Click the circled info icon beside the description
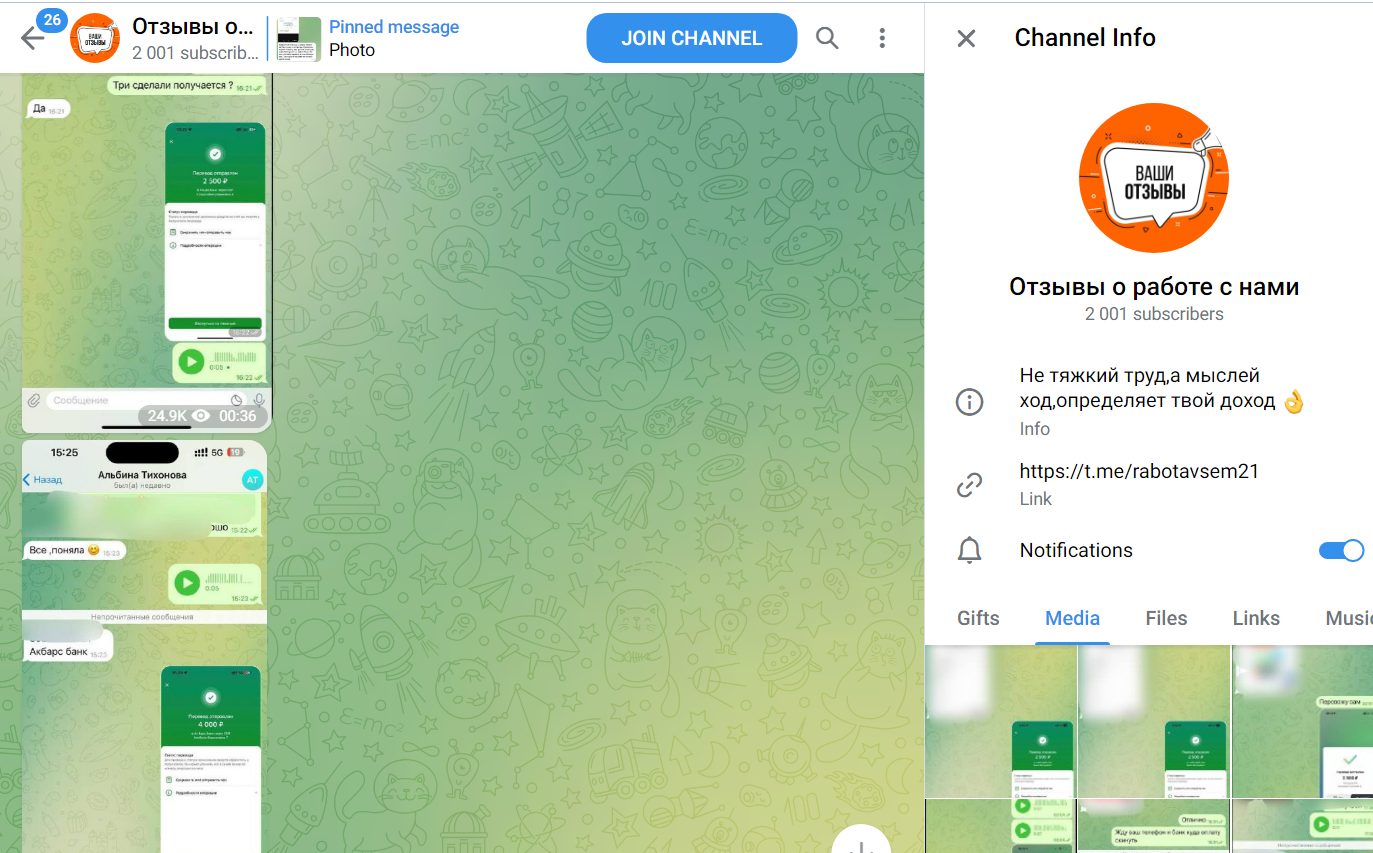This screenshot has height=853, width=1373. click(x=969, y=402)
